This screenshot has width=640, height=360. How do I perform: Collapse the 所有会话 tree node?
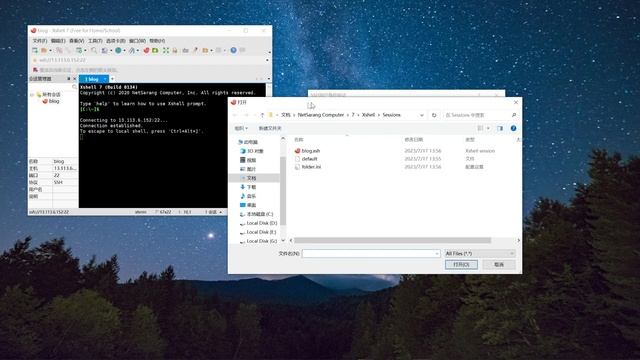click(32, 95)
